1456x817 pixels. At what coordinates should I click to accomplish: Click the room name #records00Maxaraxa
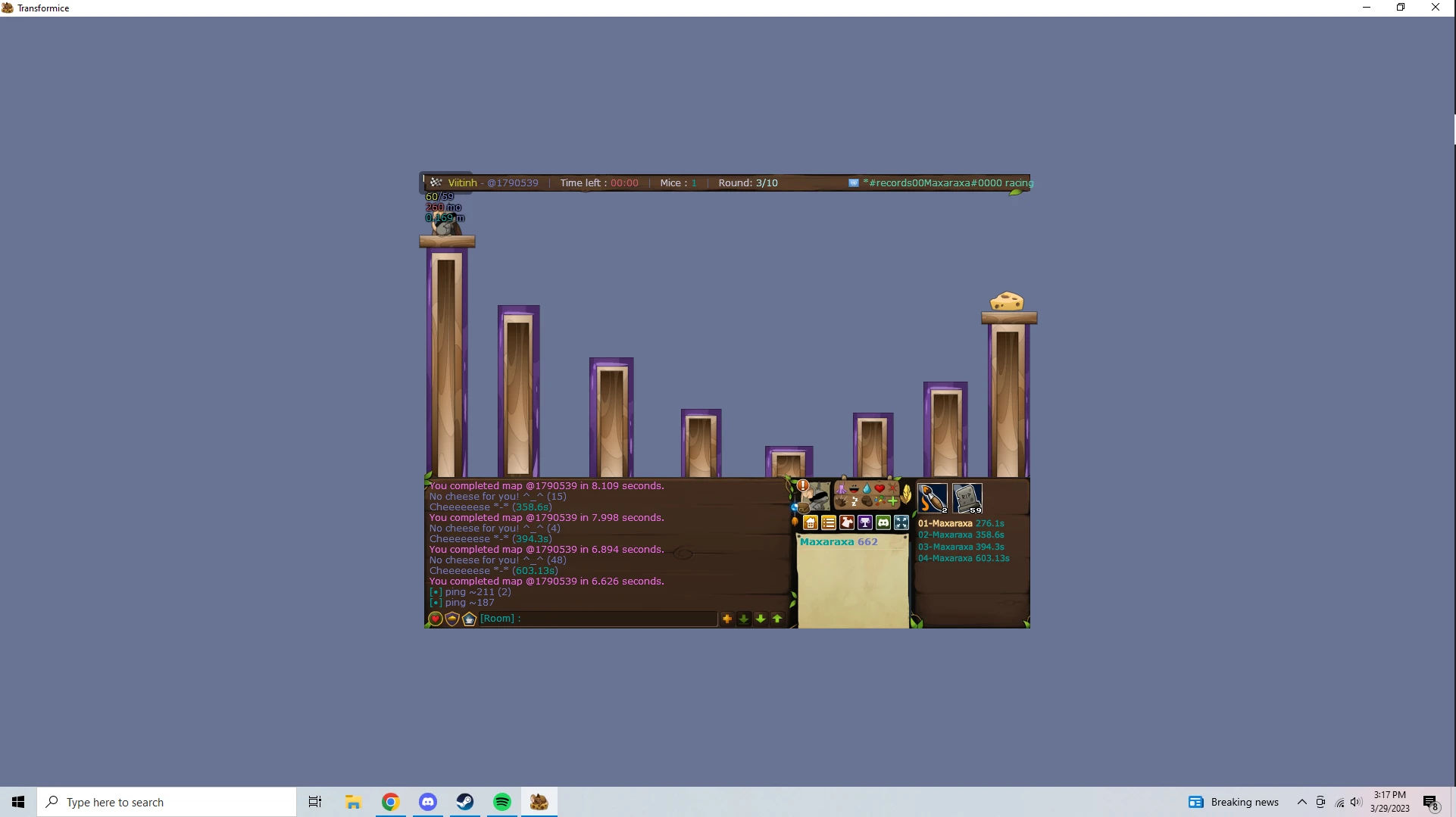[948, 183]
